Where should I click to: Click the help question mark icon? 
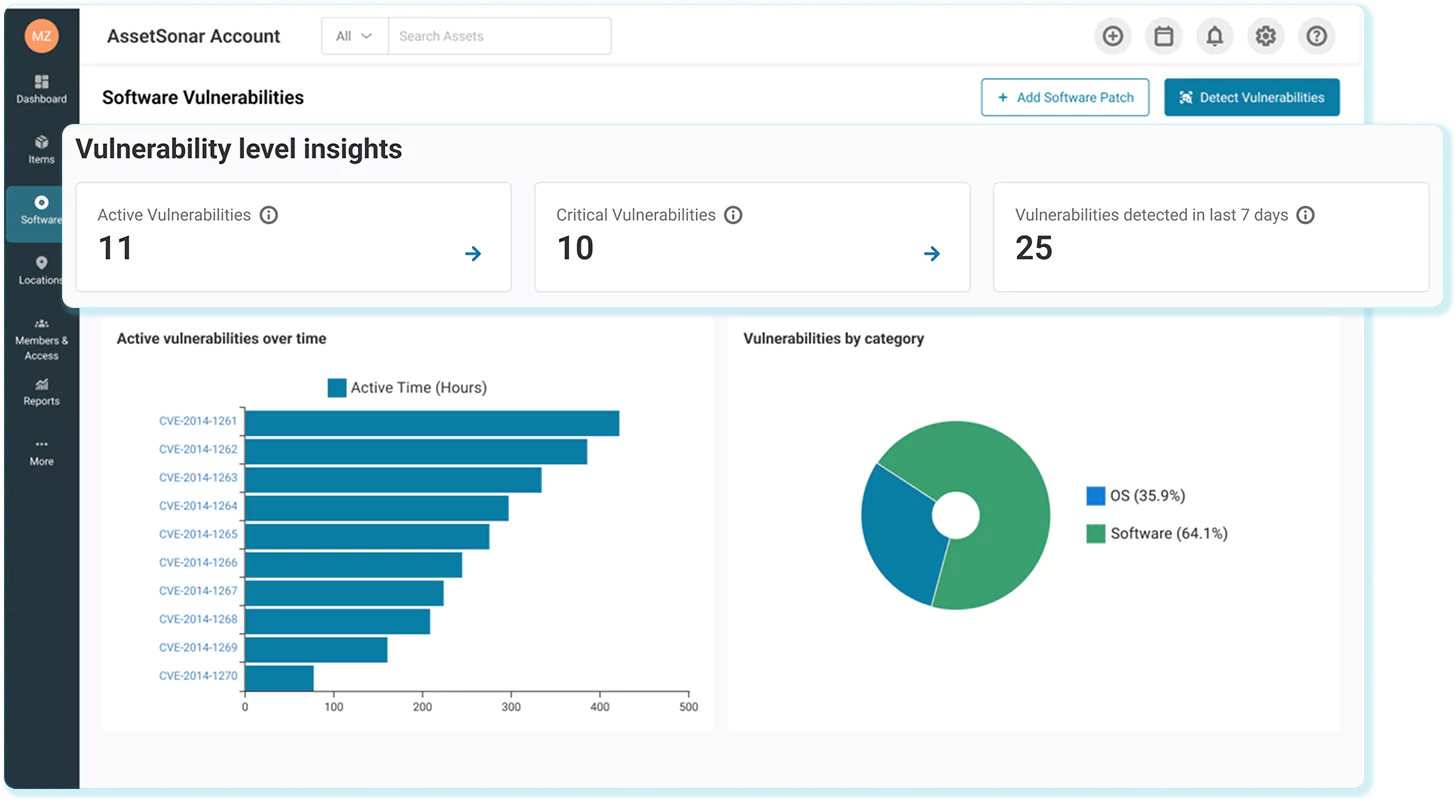pos(1316,37)
